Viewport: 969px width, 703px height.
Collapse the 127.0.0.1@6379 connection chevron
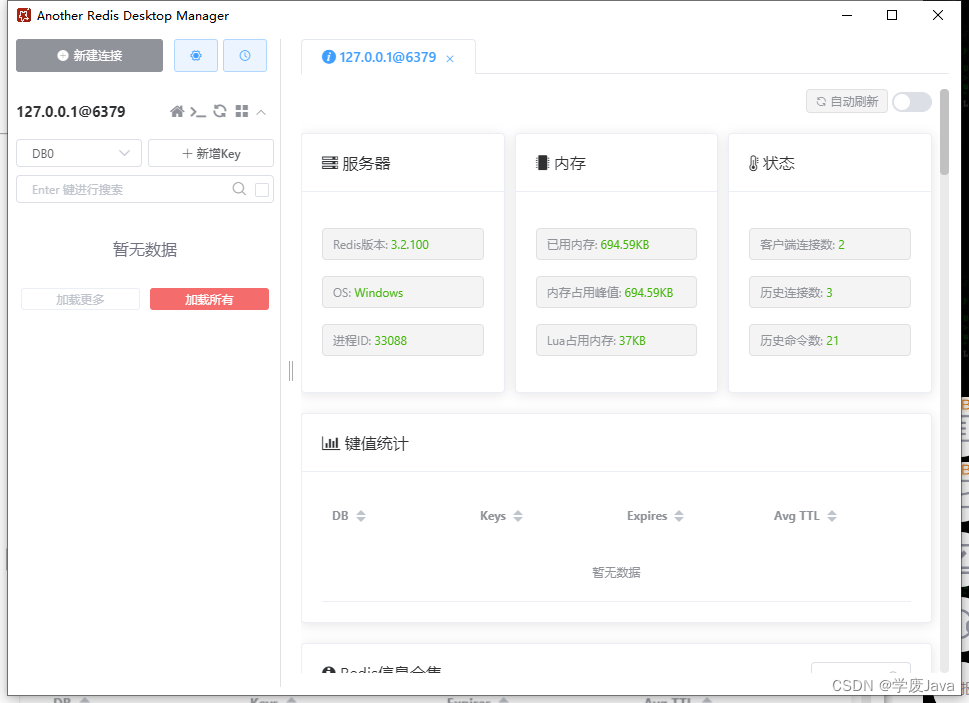[261, 112]
